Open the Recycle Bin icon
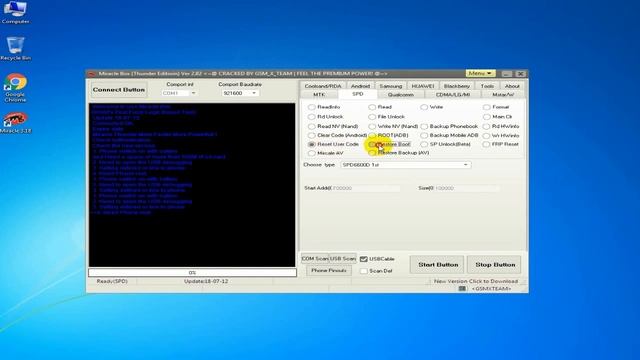This screenshot has width=640, height=360. tap(15, 49)
